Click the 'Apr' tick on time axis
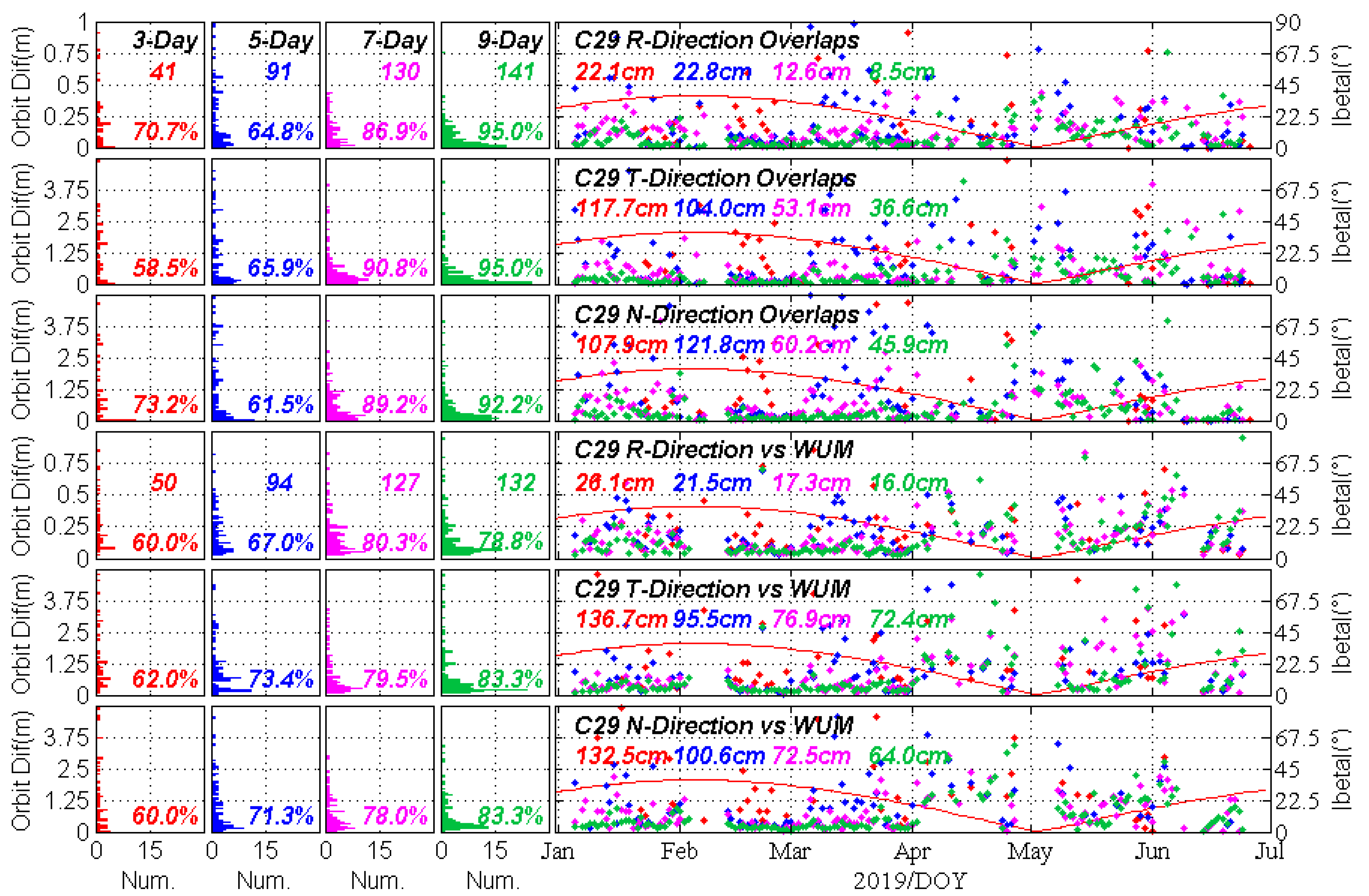The height and width of the screenshot is (896, 1369). (x=912, y=852)
